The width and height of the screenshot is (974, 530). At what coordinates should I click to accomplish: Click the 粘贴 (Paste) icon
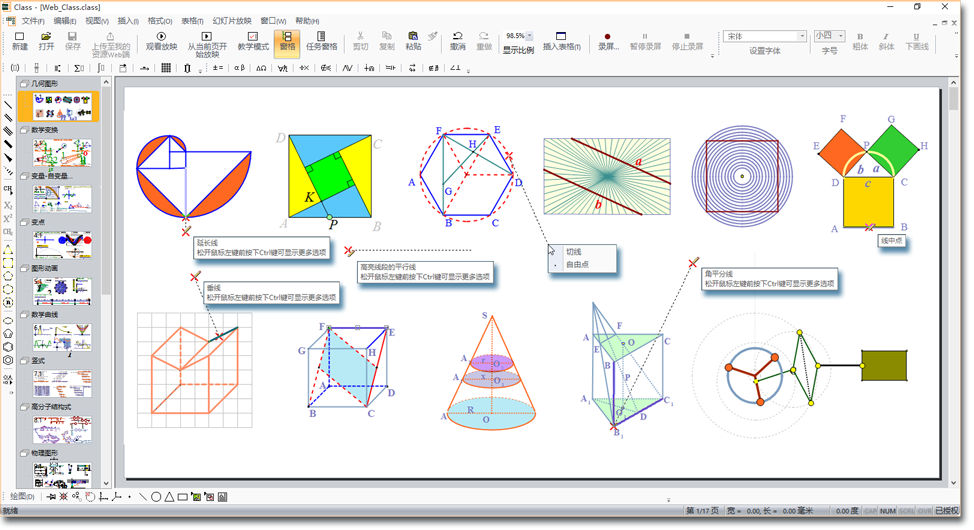413,41
